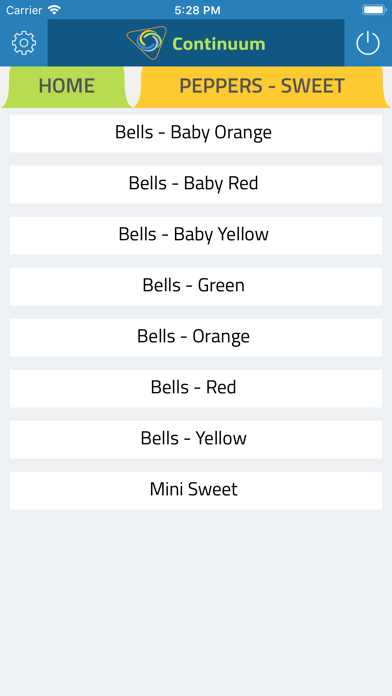Viewport: 392px width, 696px height.
Task: Choose Bells - Red variety
Action: point(196,388)
